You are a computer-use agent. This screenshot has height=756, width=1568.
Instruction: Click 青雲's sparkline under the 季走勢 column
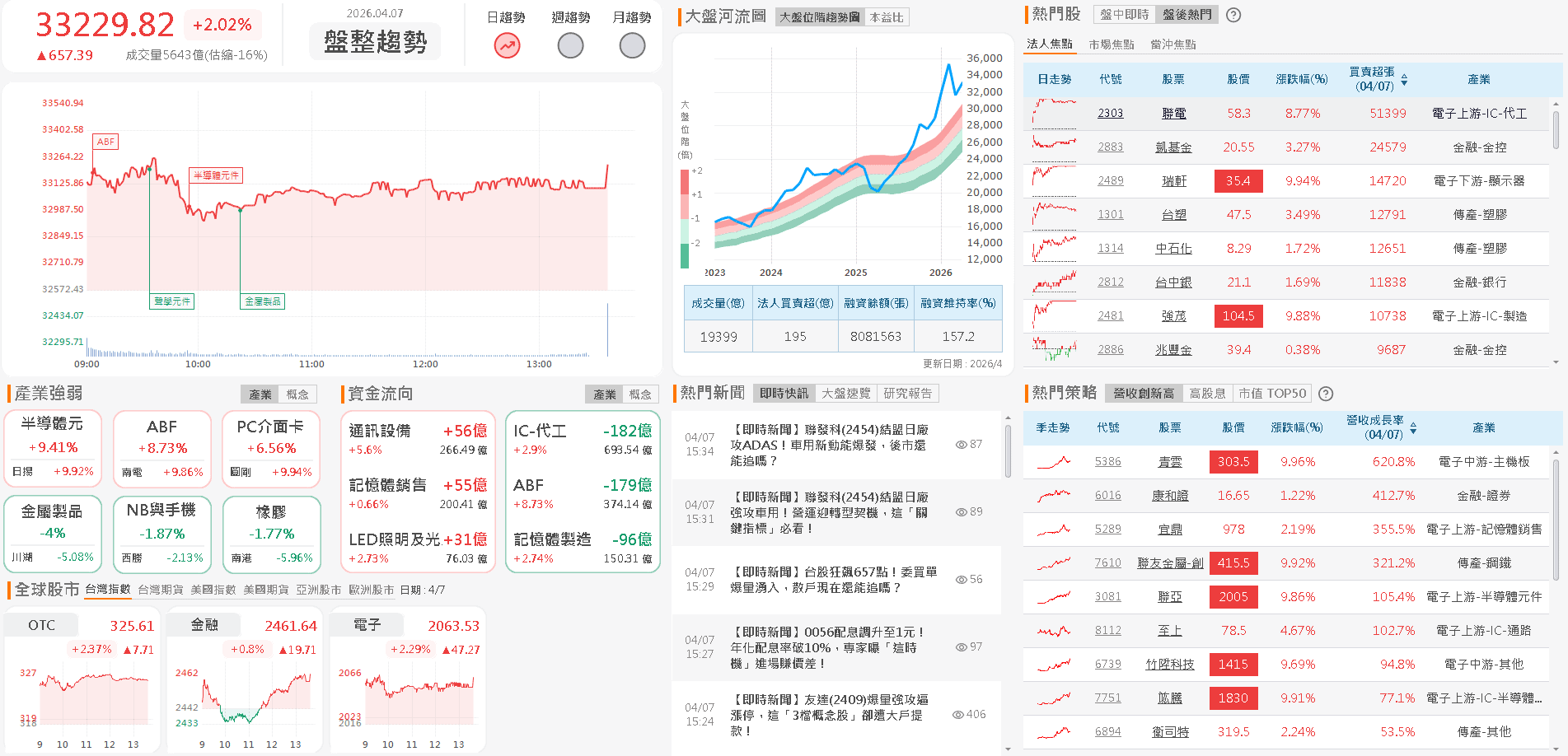click(1052, 462)
